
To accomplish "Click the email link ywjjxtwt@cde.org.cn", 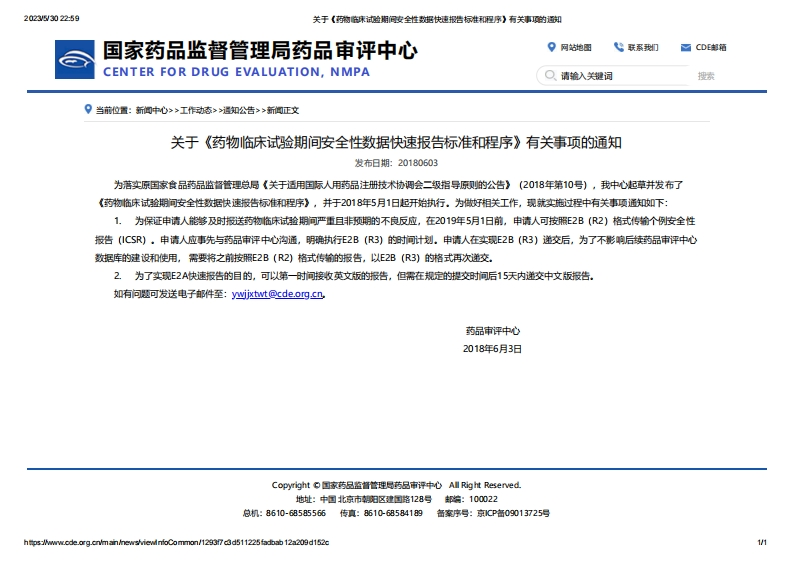I will 277,294.
